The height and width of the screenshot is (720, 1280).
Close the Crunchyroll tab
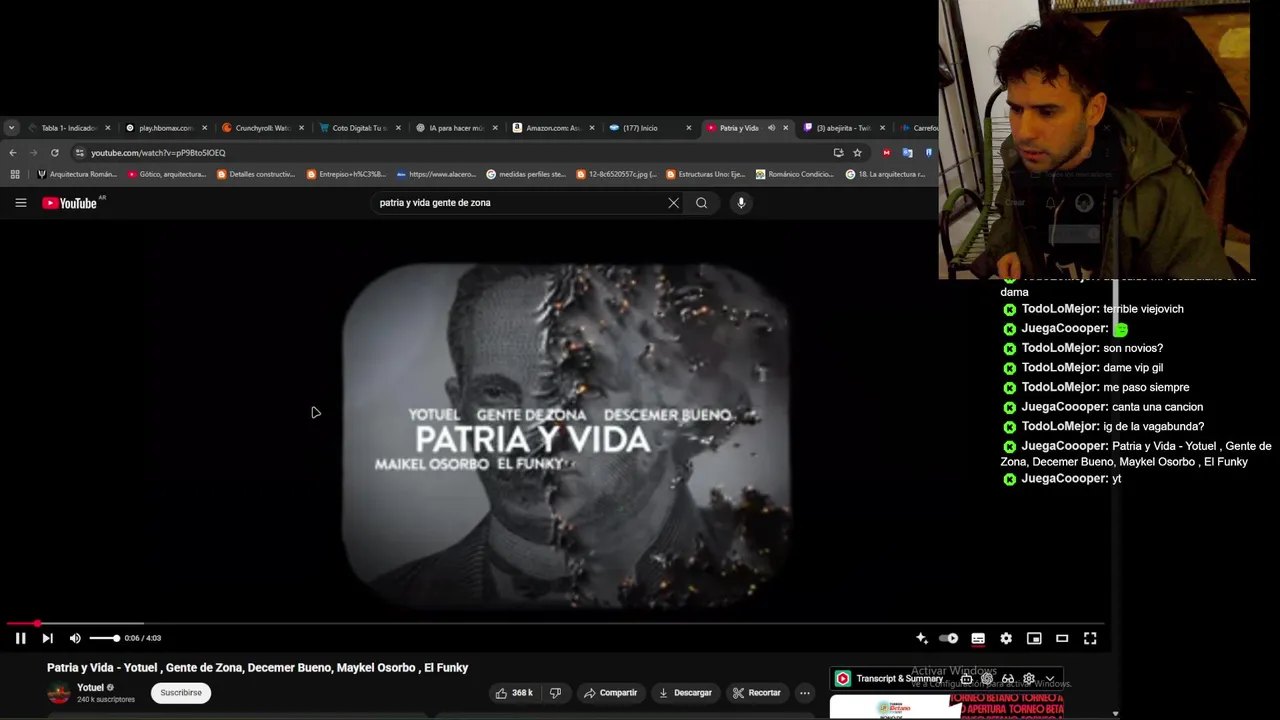[x=301, y=128]
